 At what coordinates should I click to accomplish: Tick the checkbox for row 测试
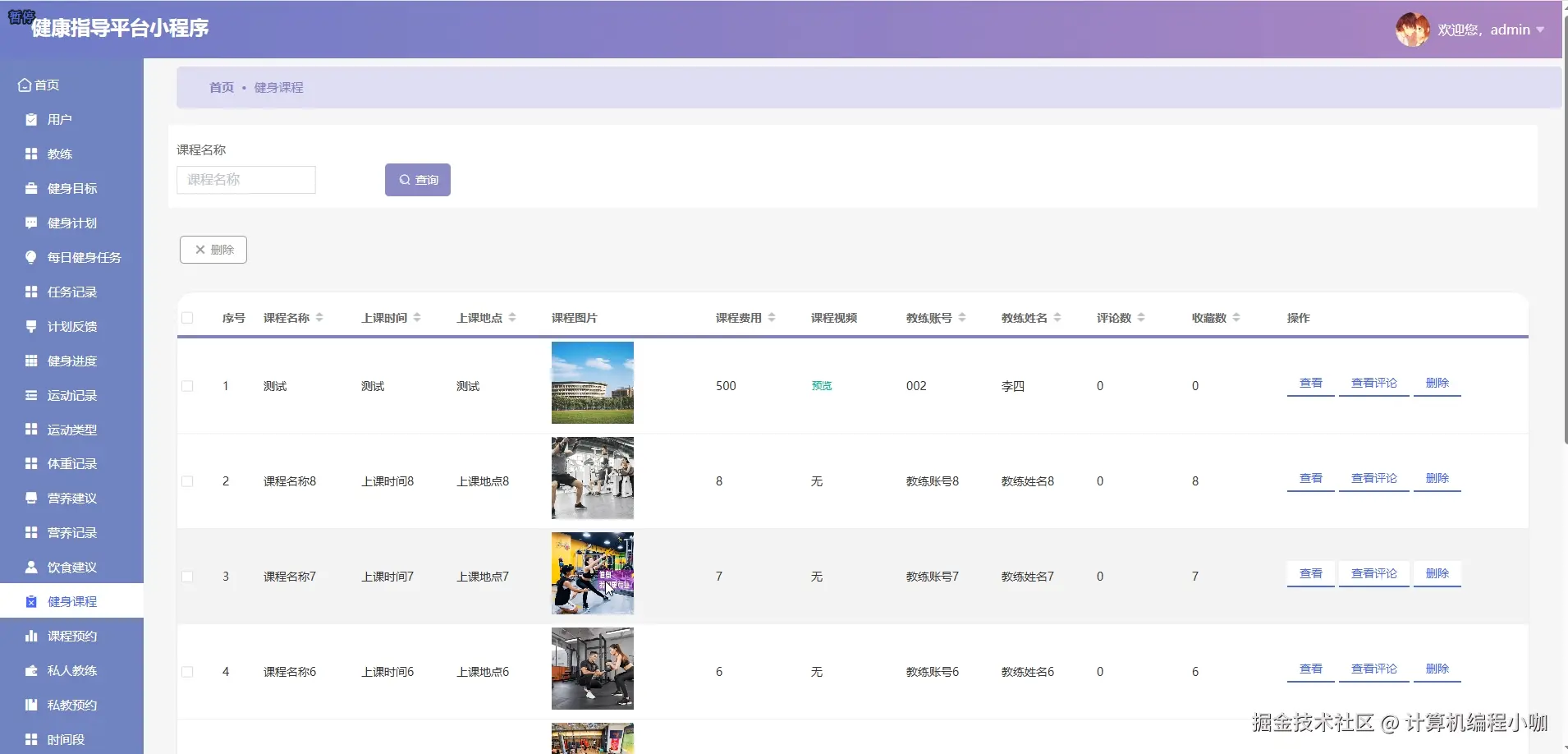tap(187, 386)
